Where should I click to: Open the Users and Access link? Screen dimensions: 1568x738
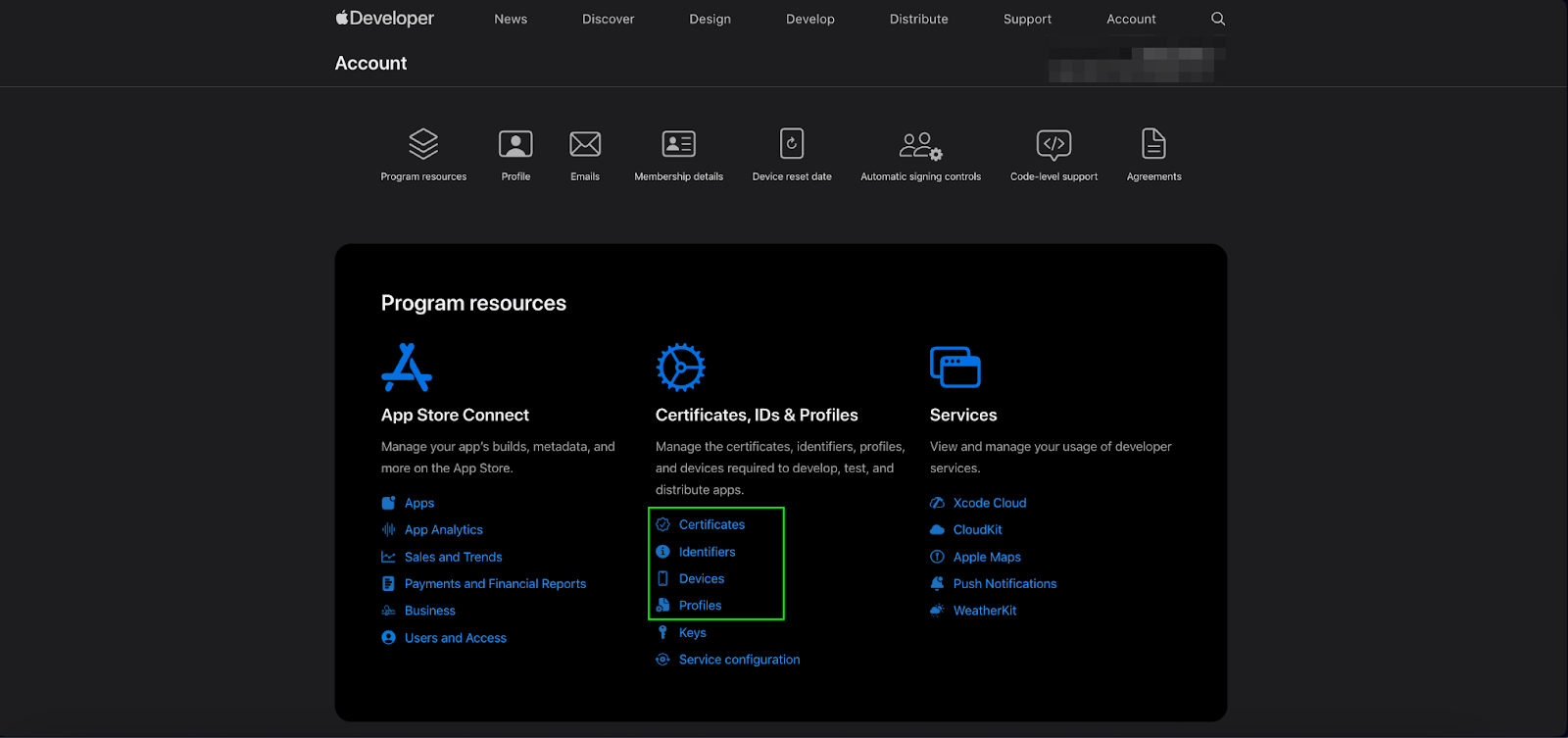(456, 638)
